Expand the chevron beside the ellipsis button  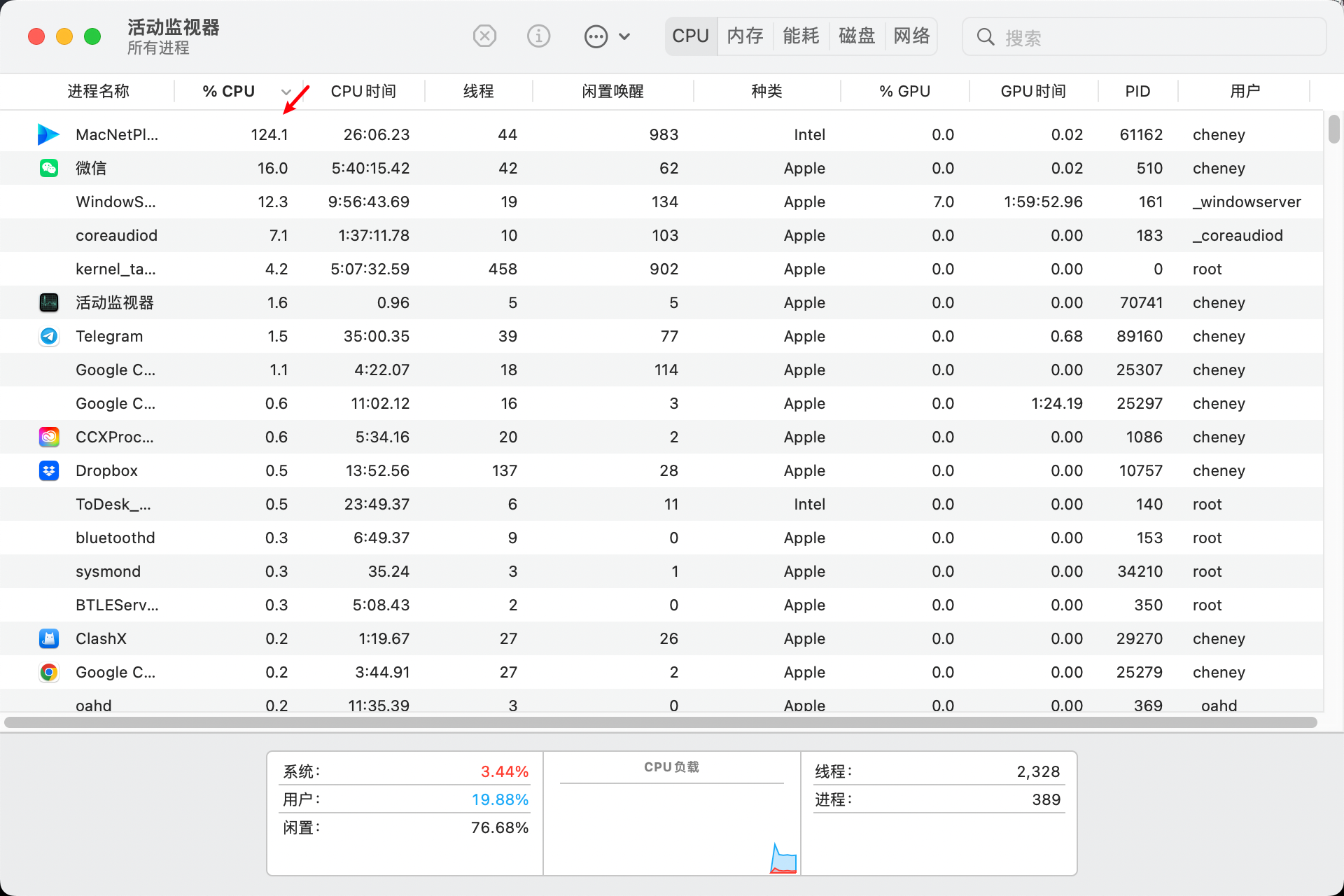[624, 36]
